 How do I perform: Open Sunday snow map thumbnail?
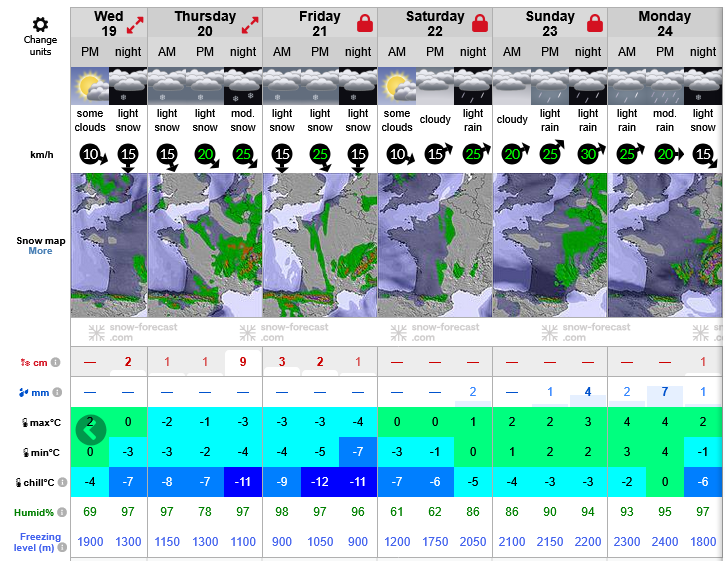pyautogui.click(x=550, y=245)
